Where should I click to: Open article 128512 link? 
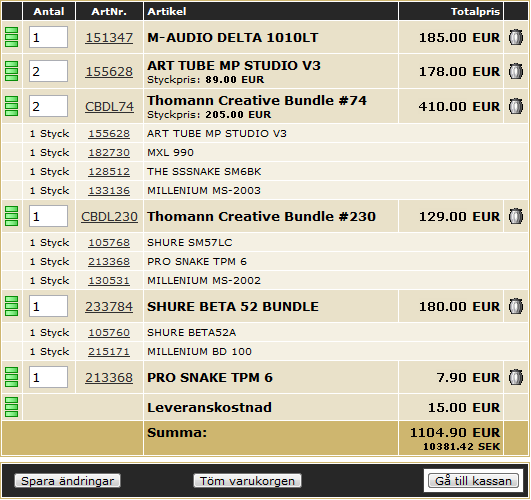pyautogui.click(x=109, y=172)
